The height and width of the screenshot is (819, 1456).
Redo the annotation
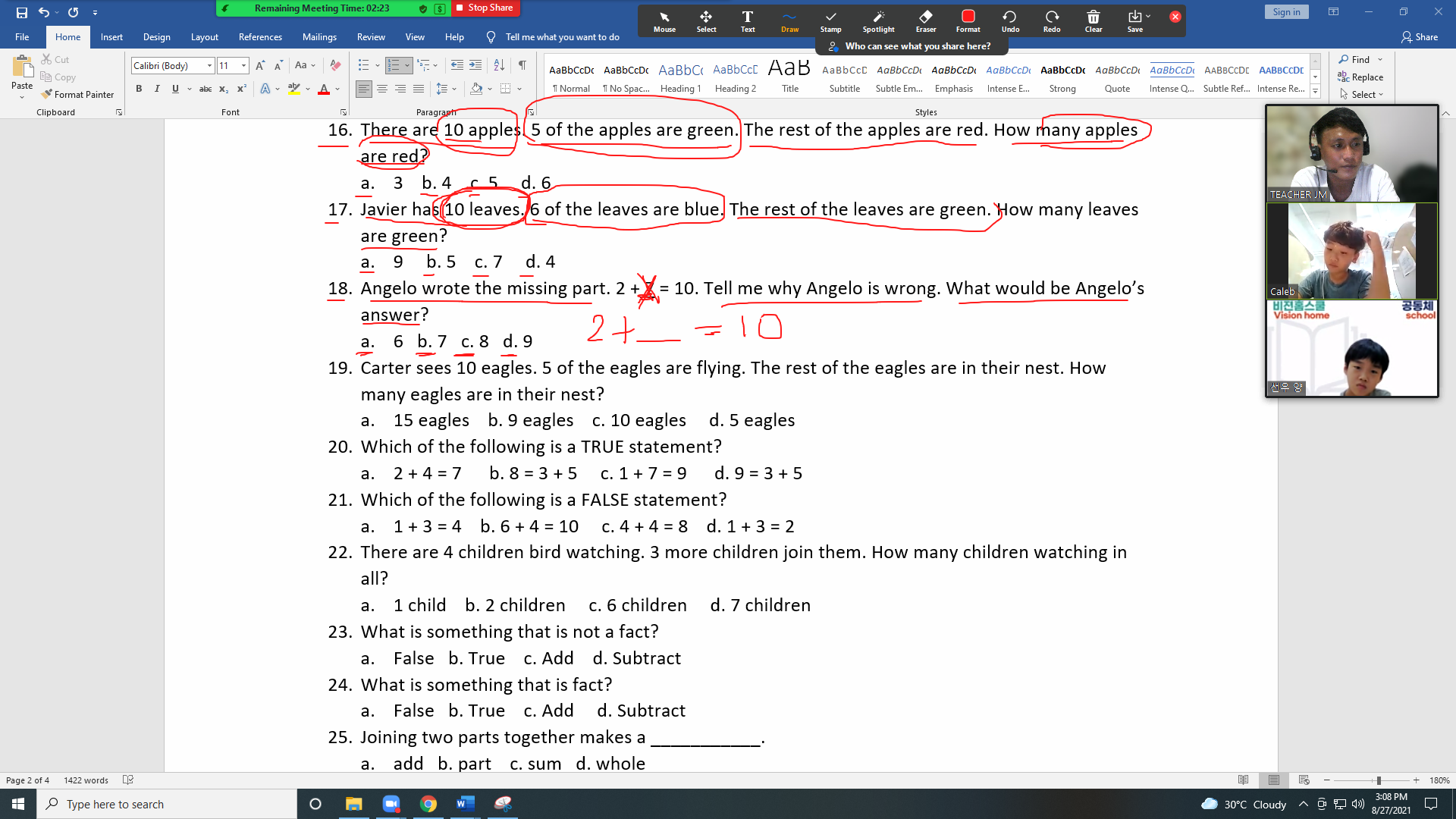click(1052, 21)
